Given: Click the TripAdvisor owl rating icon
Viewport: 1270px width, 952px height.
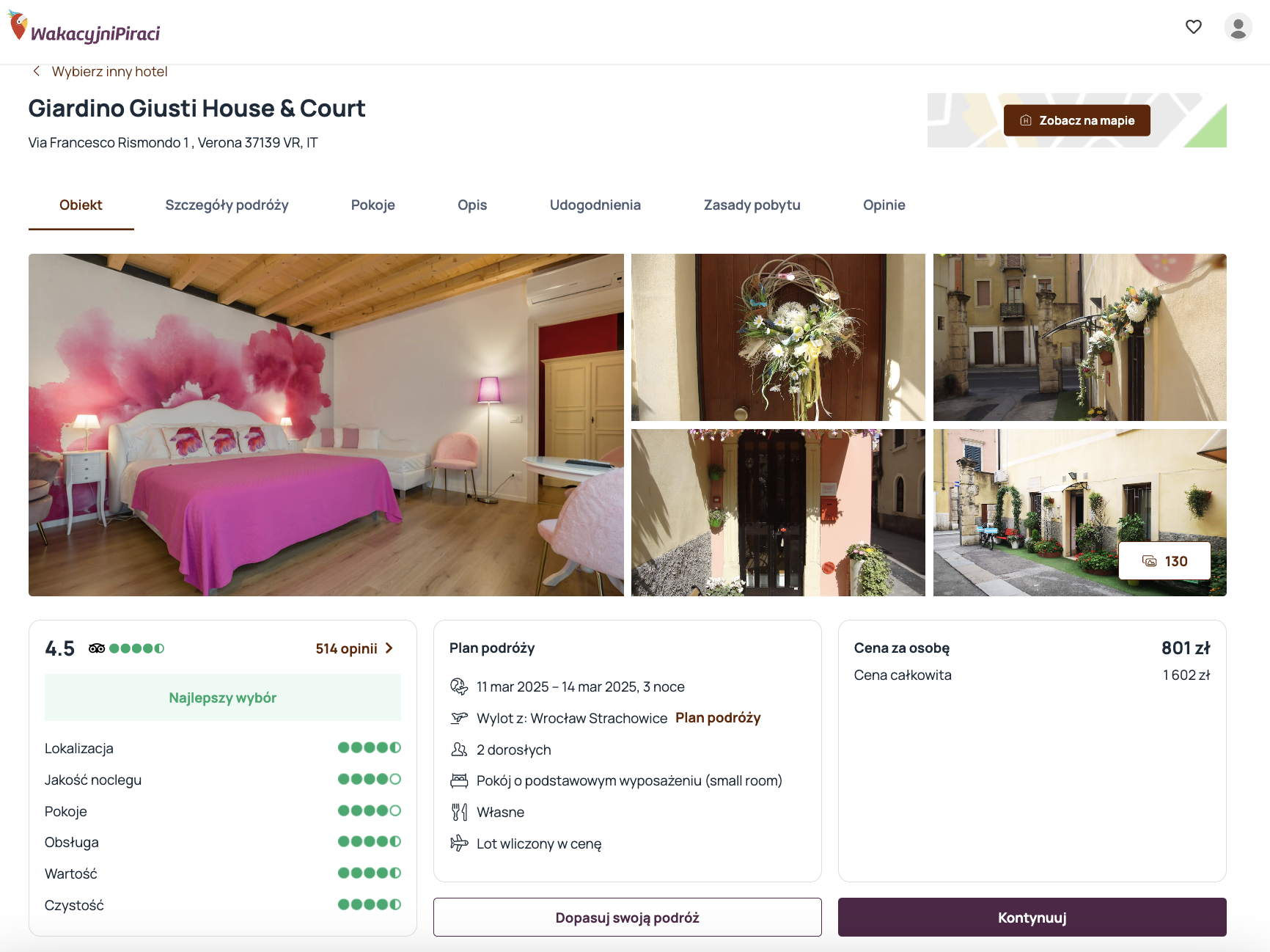Looking at the screenshot, I should (97, 648).
